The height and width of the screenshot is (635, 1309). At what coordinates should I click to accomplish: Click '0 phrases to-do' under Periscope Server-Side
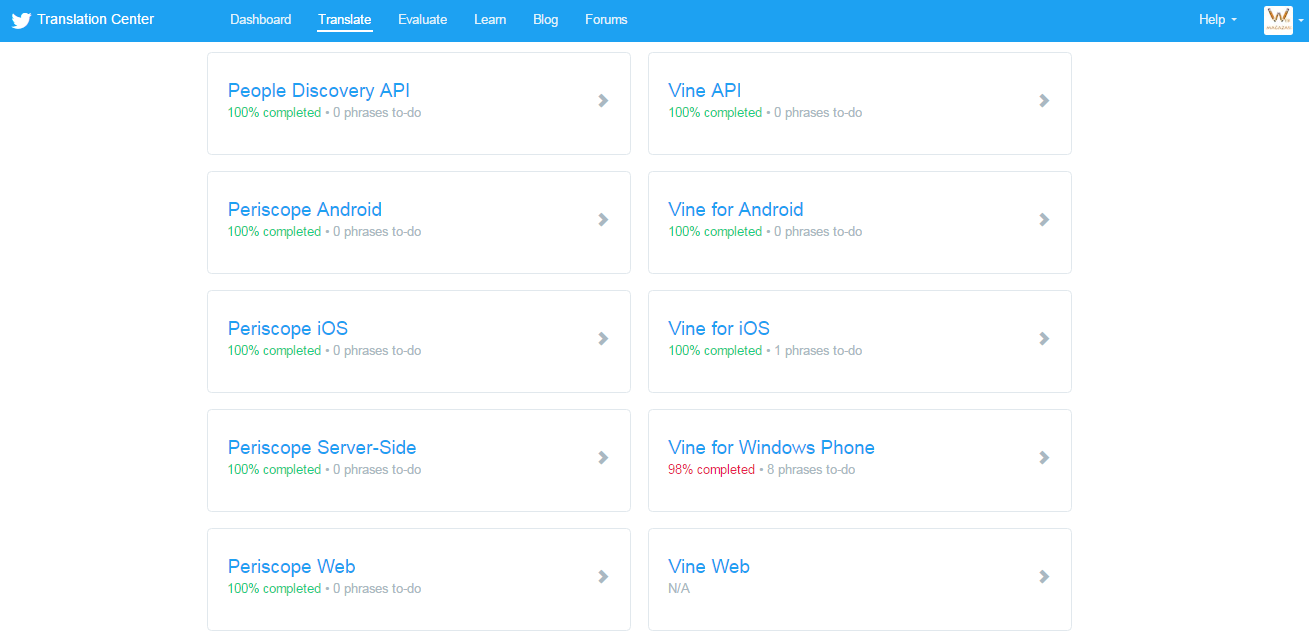tap(377, 470)
